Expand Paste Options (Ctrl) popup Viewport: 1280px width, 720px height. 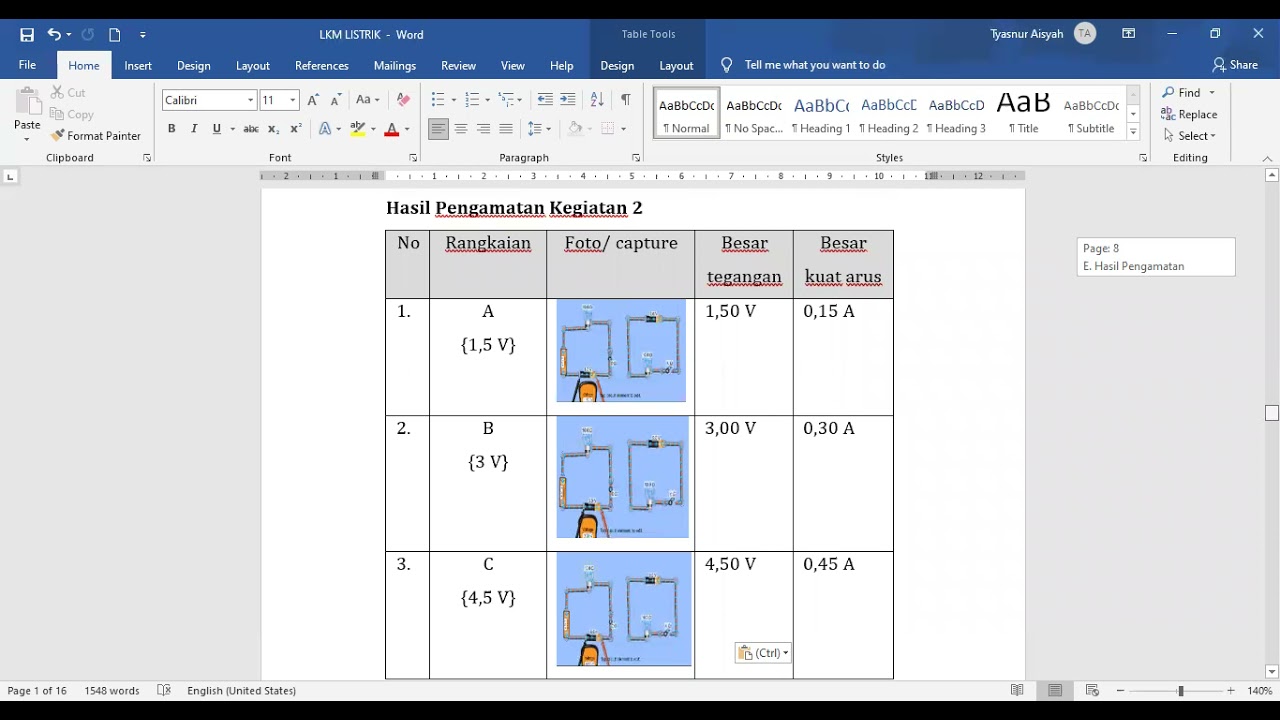coord(763,653)
